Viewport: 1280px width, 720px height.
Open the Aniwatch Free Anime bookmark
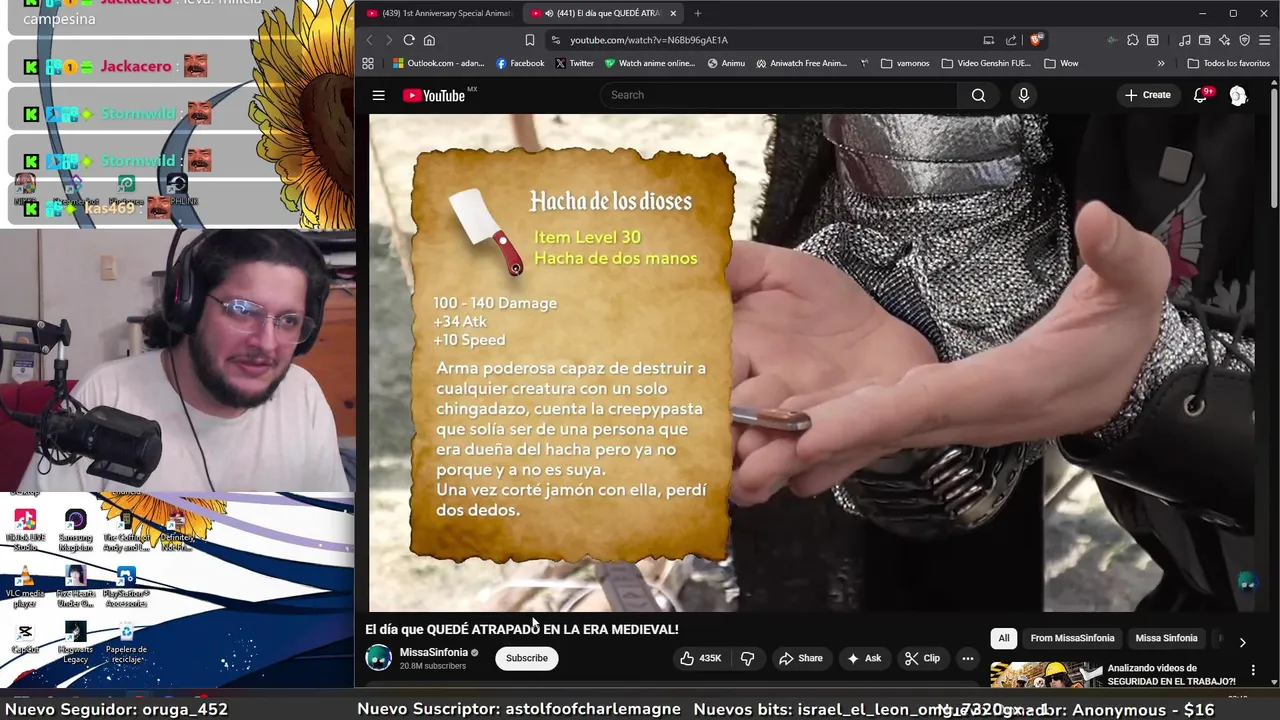coord(801,63)
